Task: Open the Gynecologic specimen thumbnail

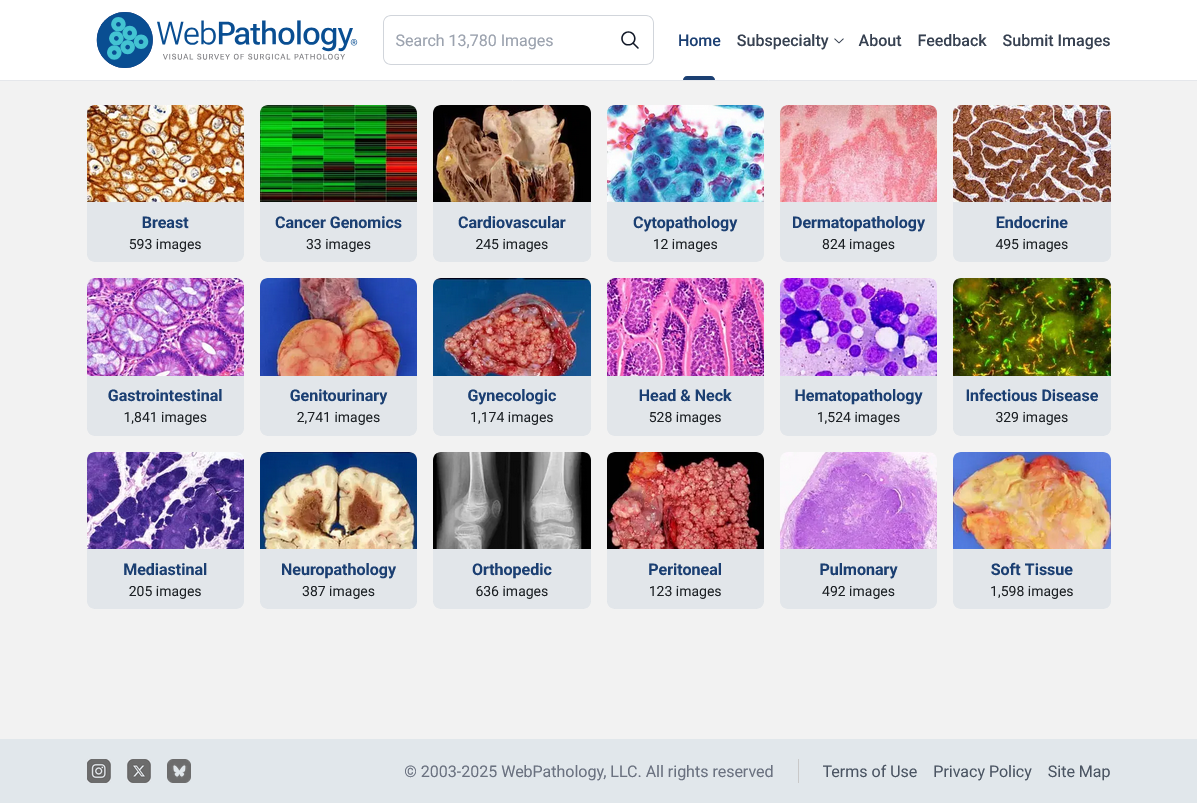Action: tap(511, 327)
